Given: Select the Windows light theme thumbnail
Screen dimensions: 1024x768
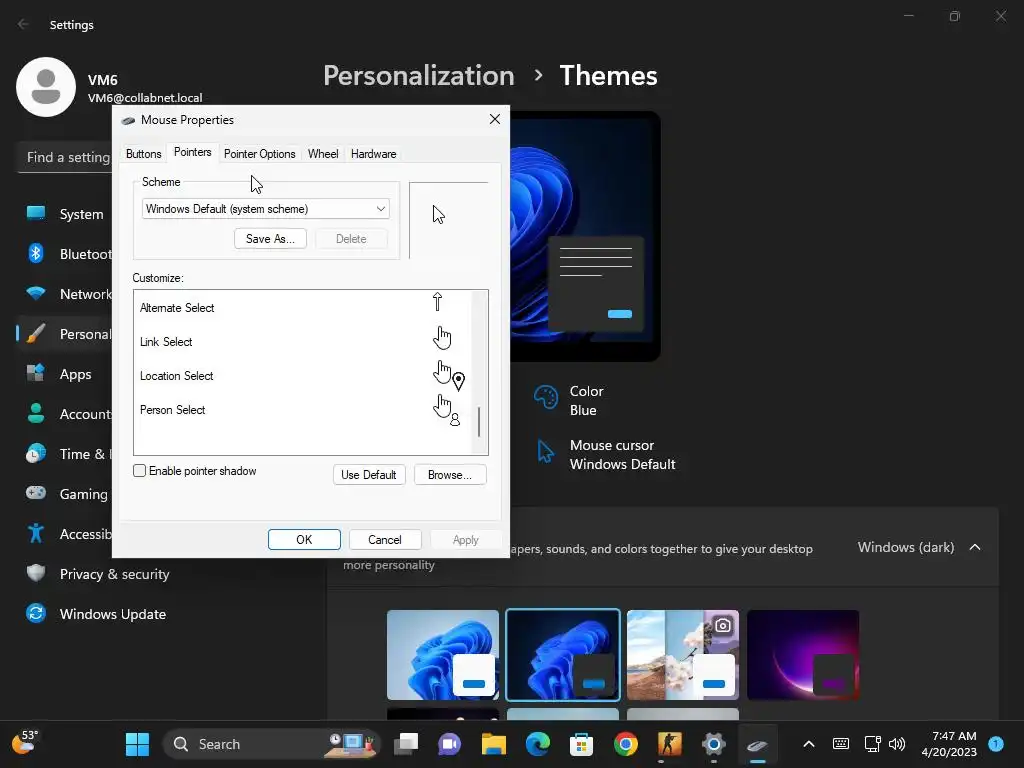Looking at the screenshot, I should pyautogui.click(x=443, y=654).
